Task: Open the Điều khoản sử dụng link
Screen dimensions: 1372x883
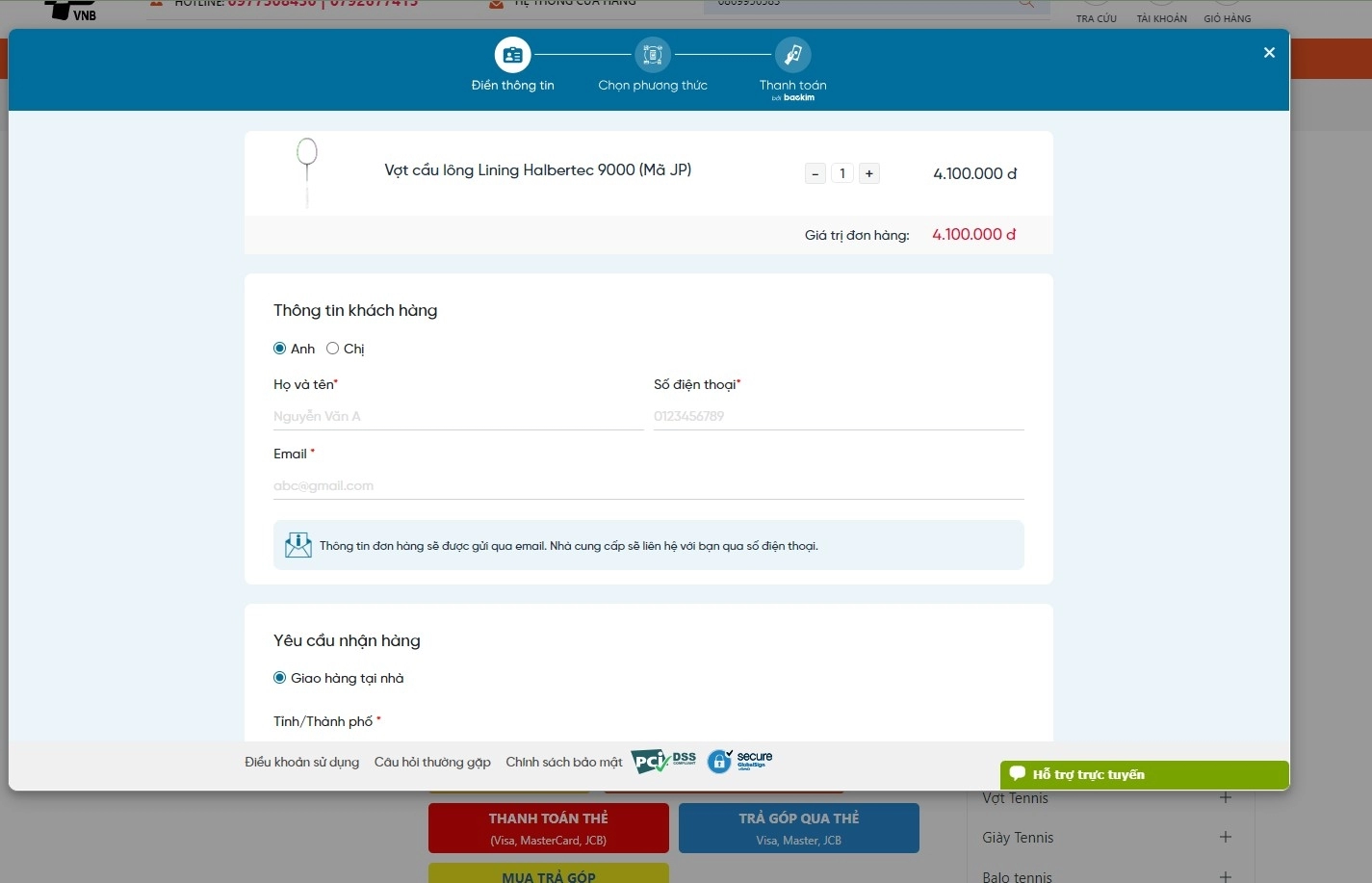Action: click(x=302, y=762)
